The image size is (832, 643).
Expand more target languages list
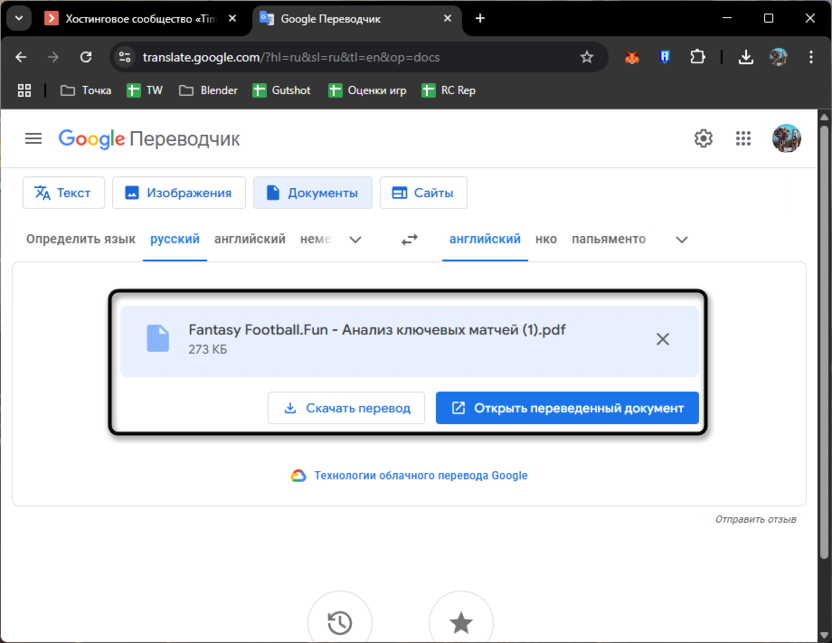(x=681, y=240)
